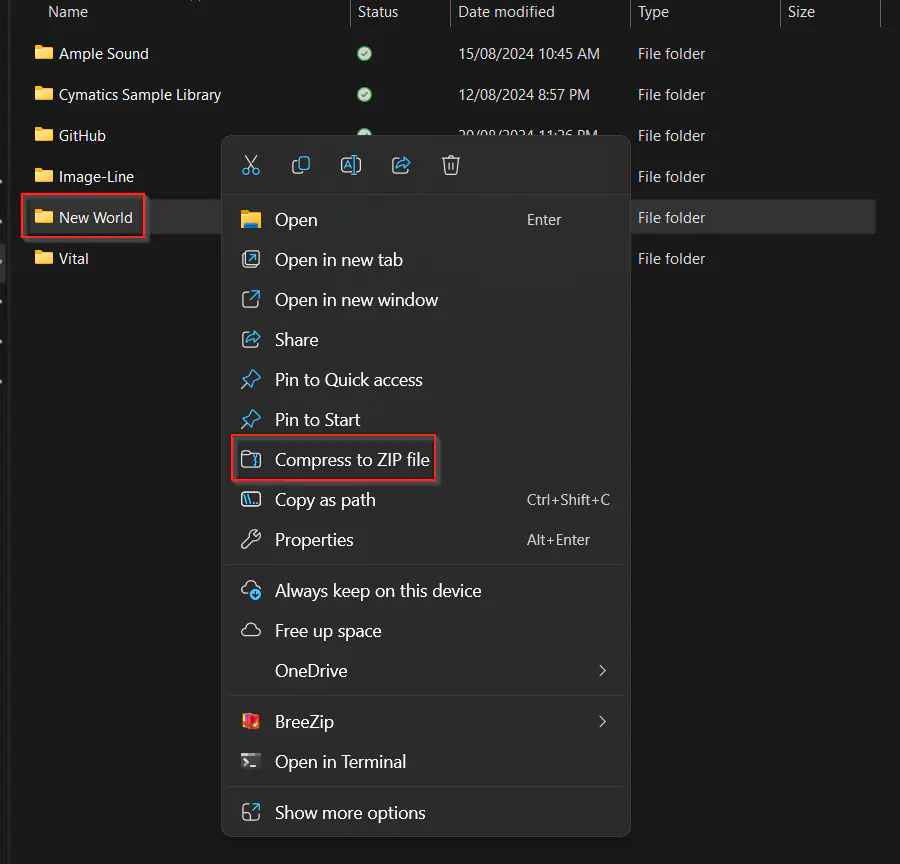Screen dimensions: 900x864
Task: Open Properties from context menu
Action: point(314,540)
